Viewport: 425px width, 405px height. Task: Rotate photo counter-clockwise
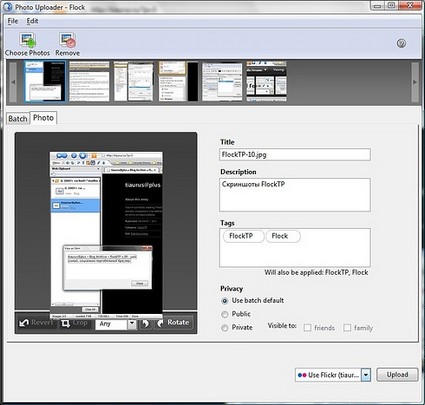(146, 323)
